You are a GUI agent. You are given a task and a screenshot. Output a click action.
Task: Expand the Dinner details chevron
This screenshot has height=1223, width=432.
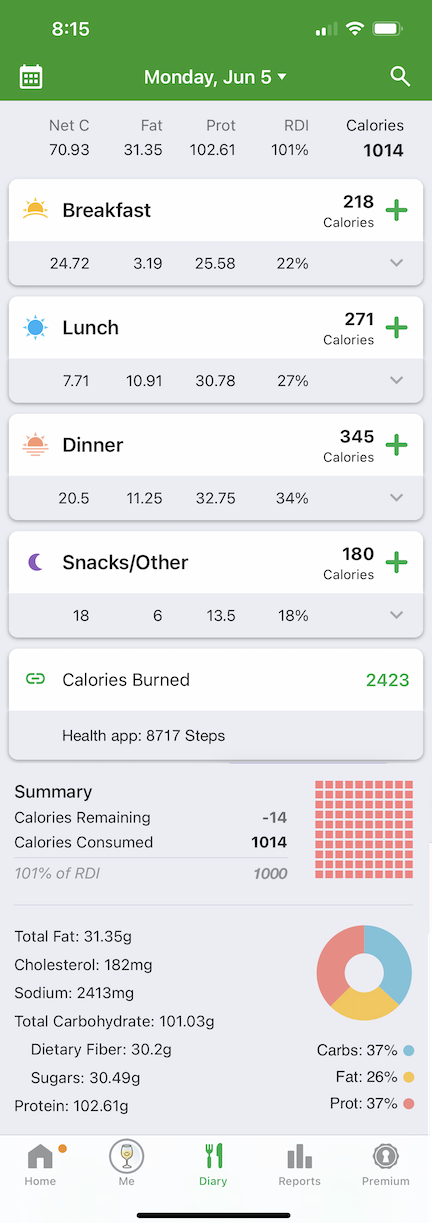coord(397,498)
